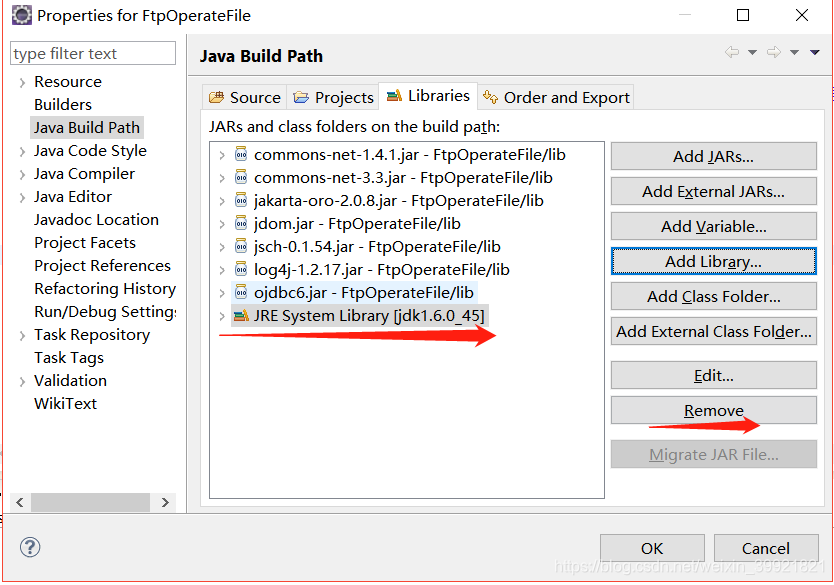Click the type filter text field
The image size is (834, 585).
[x=93, y=53]
